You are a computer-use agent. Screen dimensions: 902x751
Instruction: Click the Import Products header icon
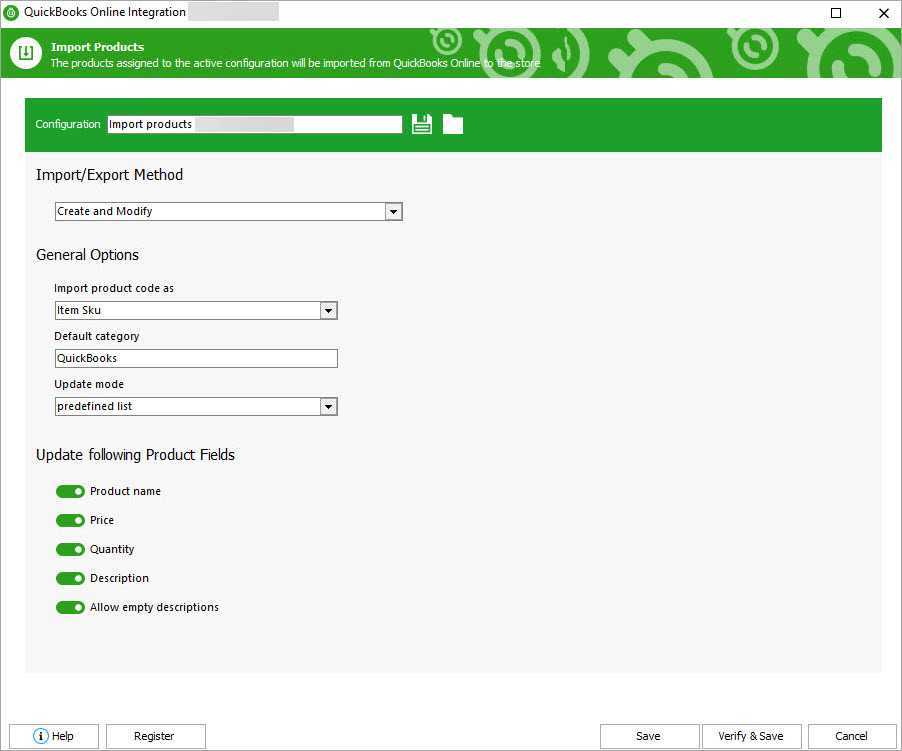coord(26,53)
